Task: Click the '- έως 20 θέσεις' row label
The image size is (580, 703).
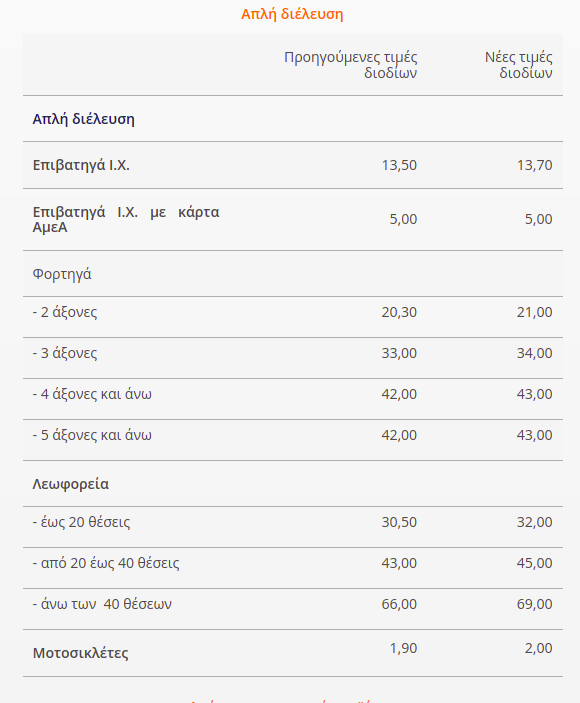Action: 81,522
